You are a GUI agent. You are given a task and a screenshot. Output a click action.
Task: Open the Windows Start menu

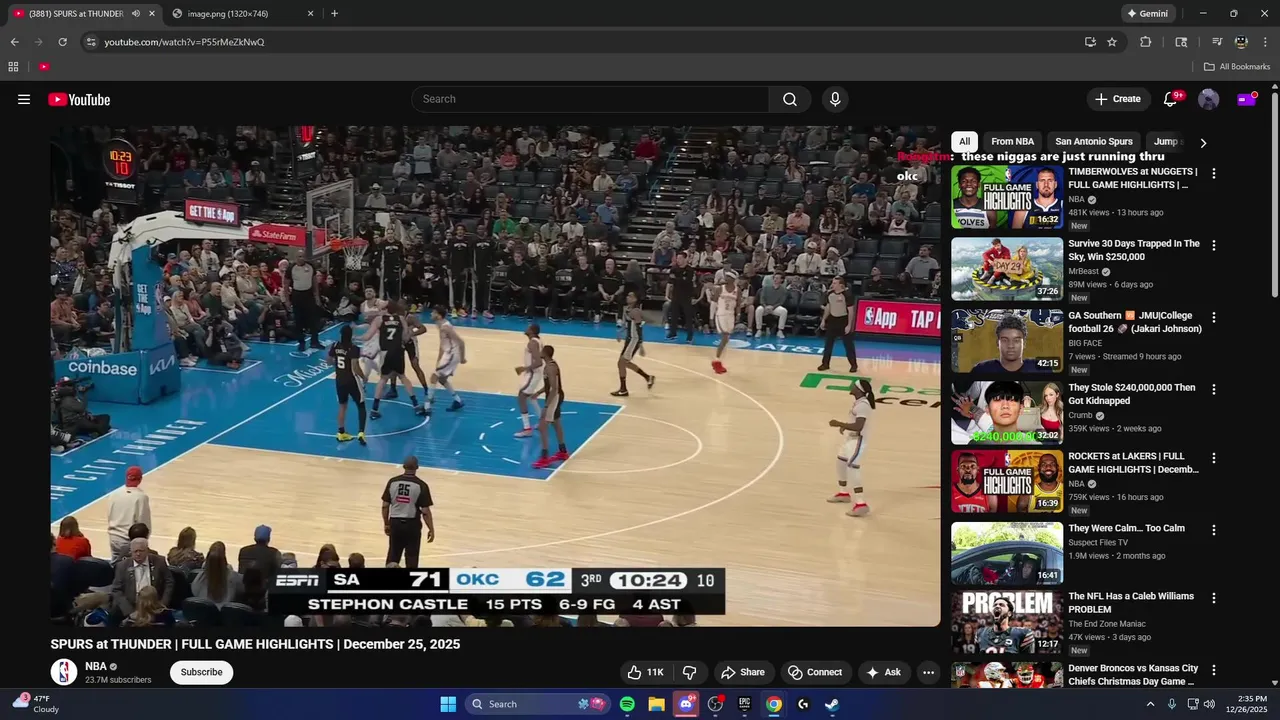(448, 704)
